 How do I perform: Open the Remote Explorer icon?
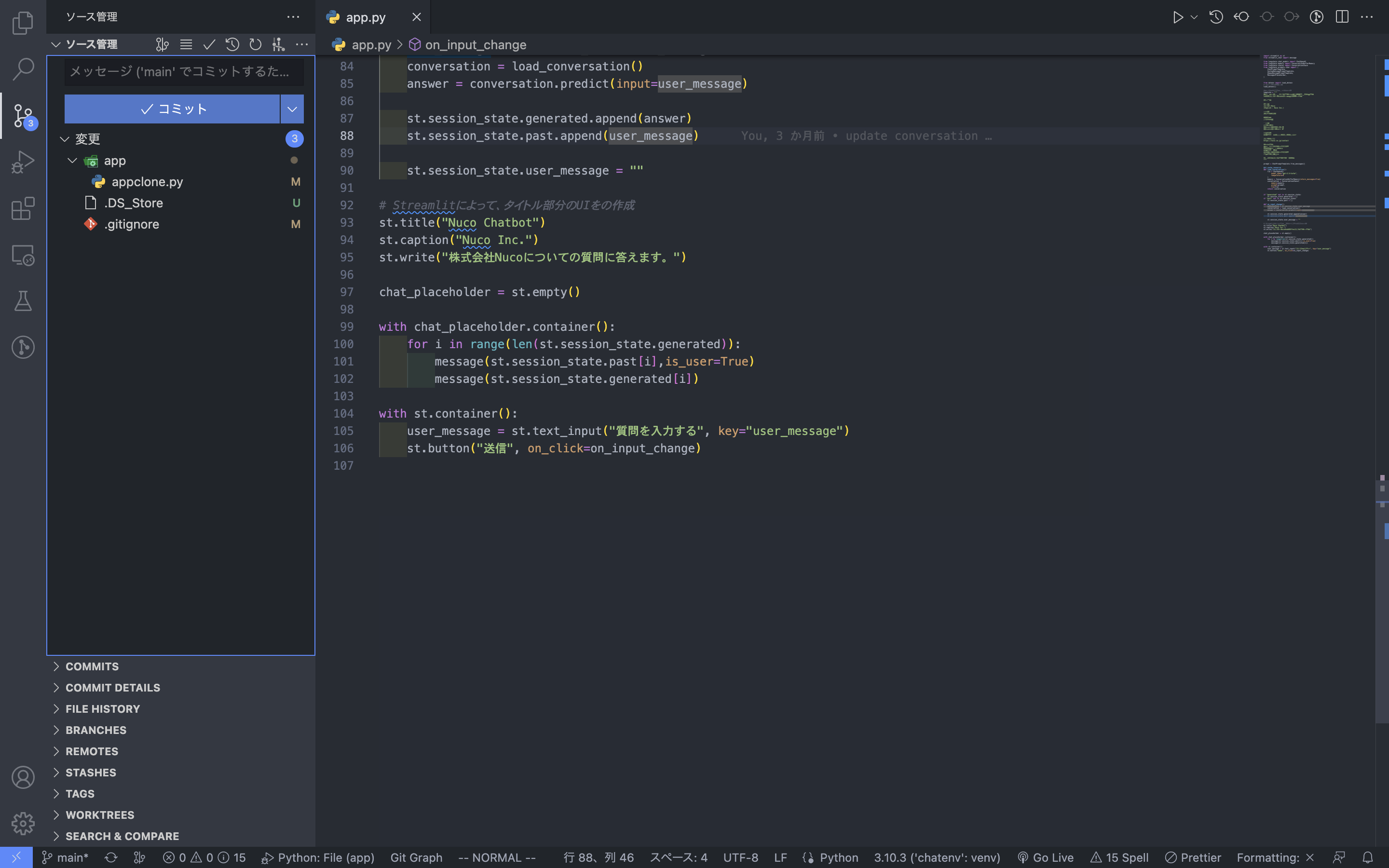pos(23,255)
